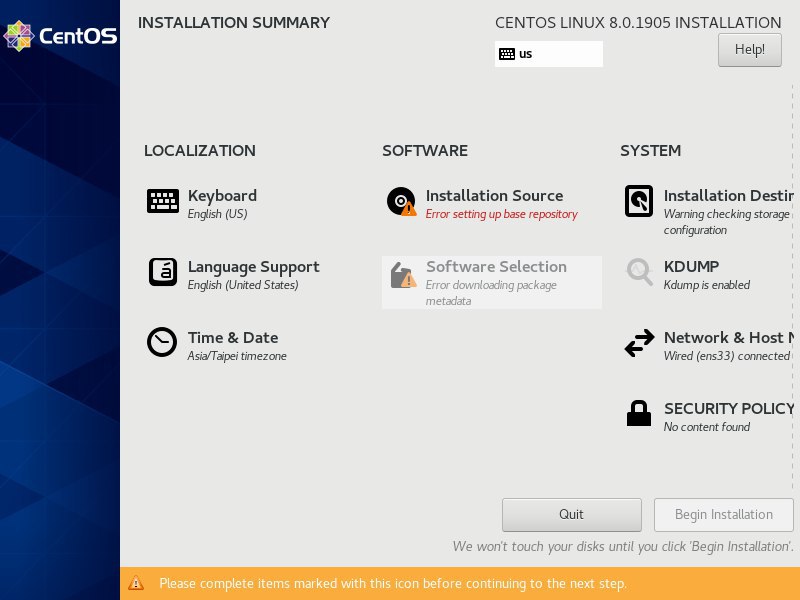Click 'Wired (ens33) connected' status text
The width and height of the screenshot is (800, 600).
click(x=727, y=356)
